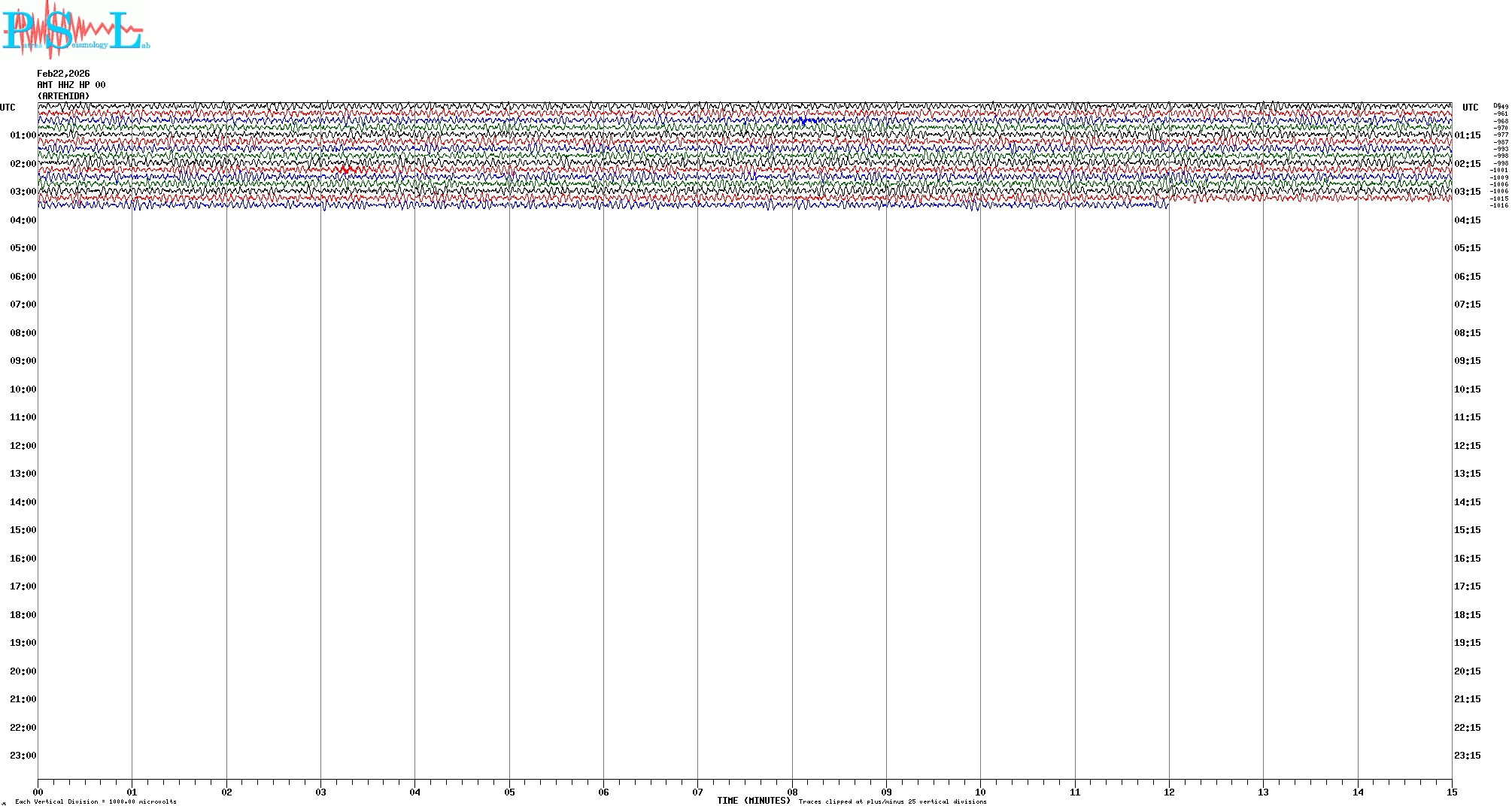Click minute marker 15 on bottom axis
Screen dimensions: 1512x812
point(1451,792)
